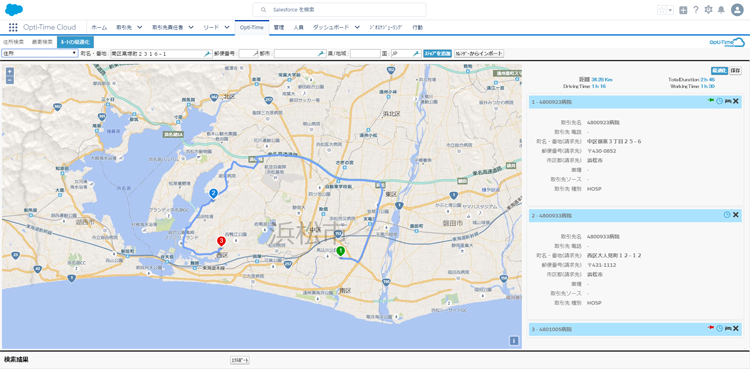Image resolution: width=750 pixels, height=369 pixels.
Task: Remove stop 1 with the X icon
Action: (x=736, y=101)
